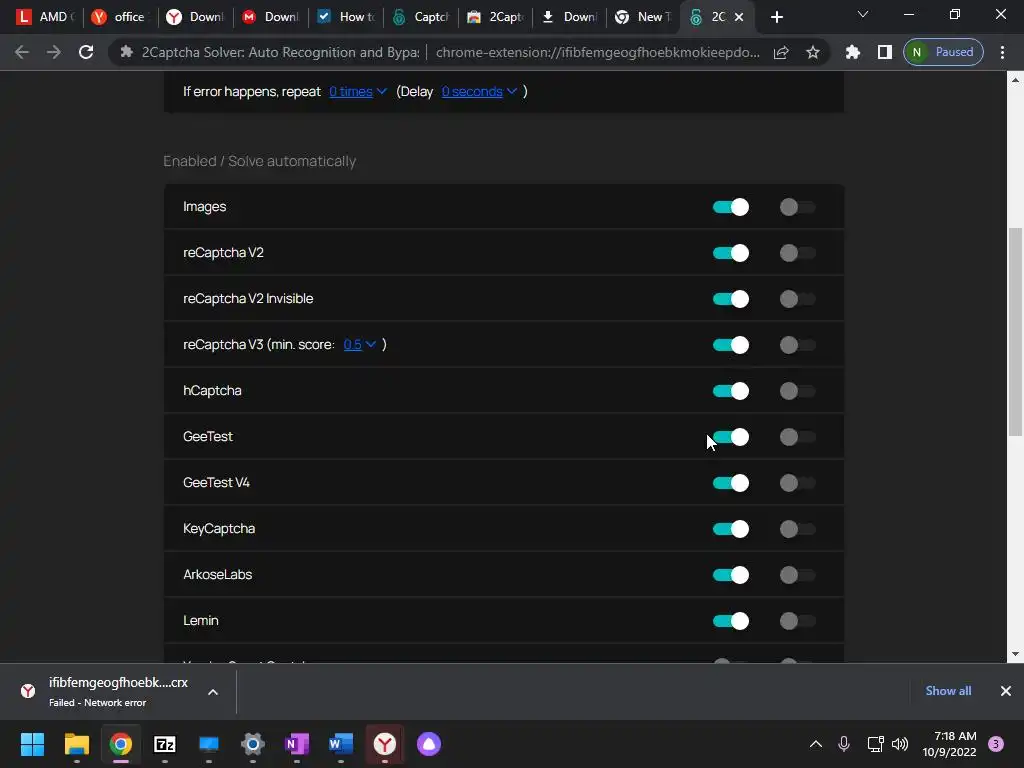This screenshot has width=1024, height=768.
Task: Toggle Lemin enabled switch
Action: click(x=730, y=621)
